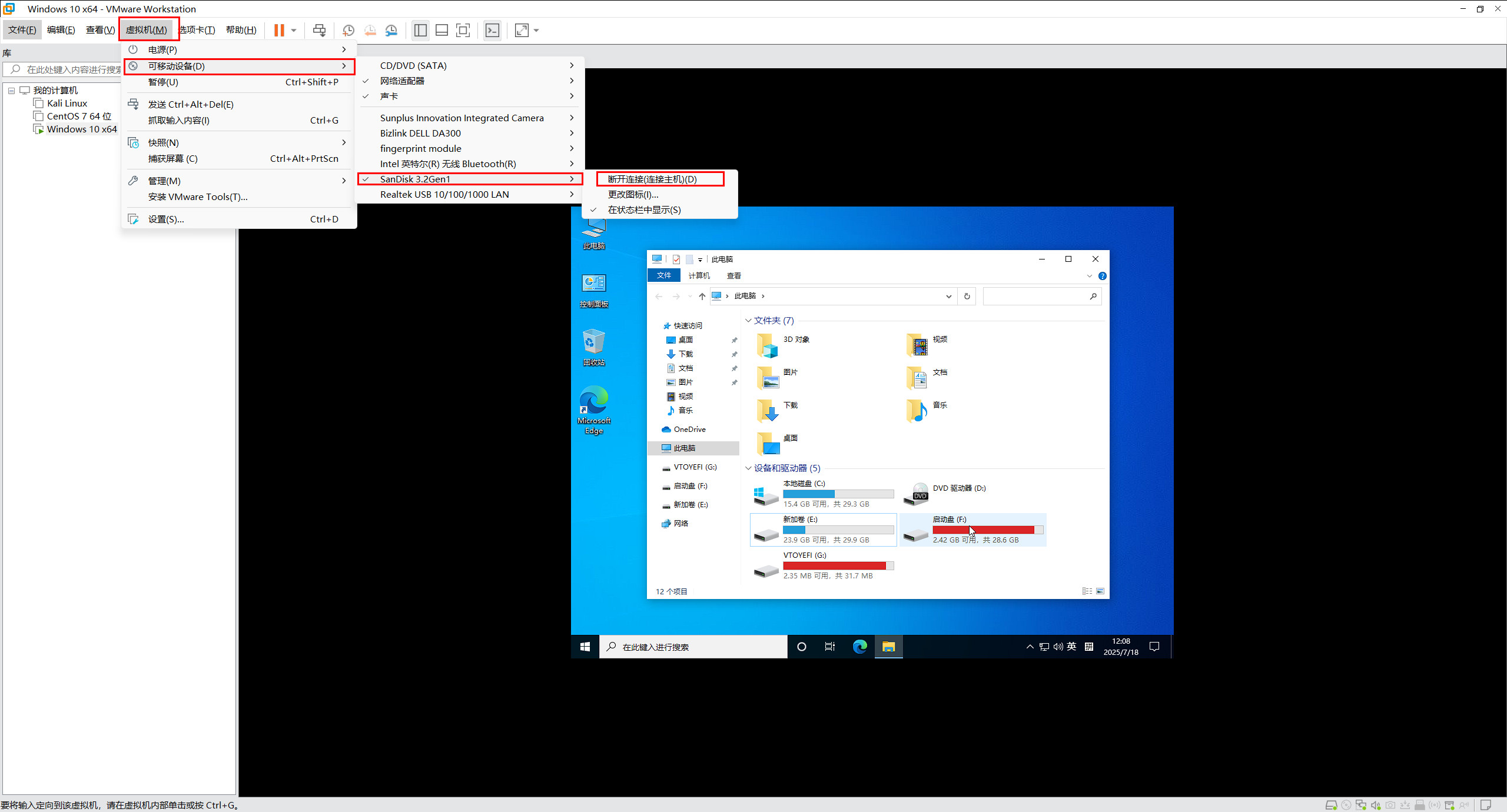Click the orange pause VM toolbar icon
The height and width of the screenshot is (812, 1507).
tap(279, 30)
